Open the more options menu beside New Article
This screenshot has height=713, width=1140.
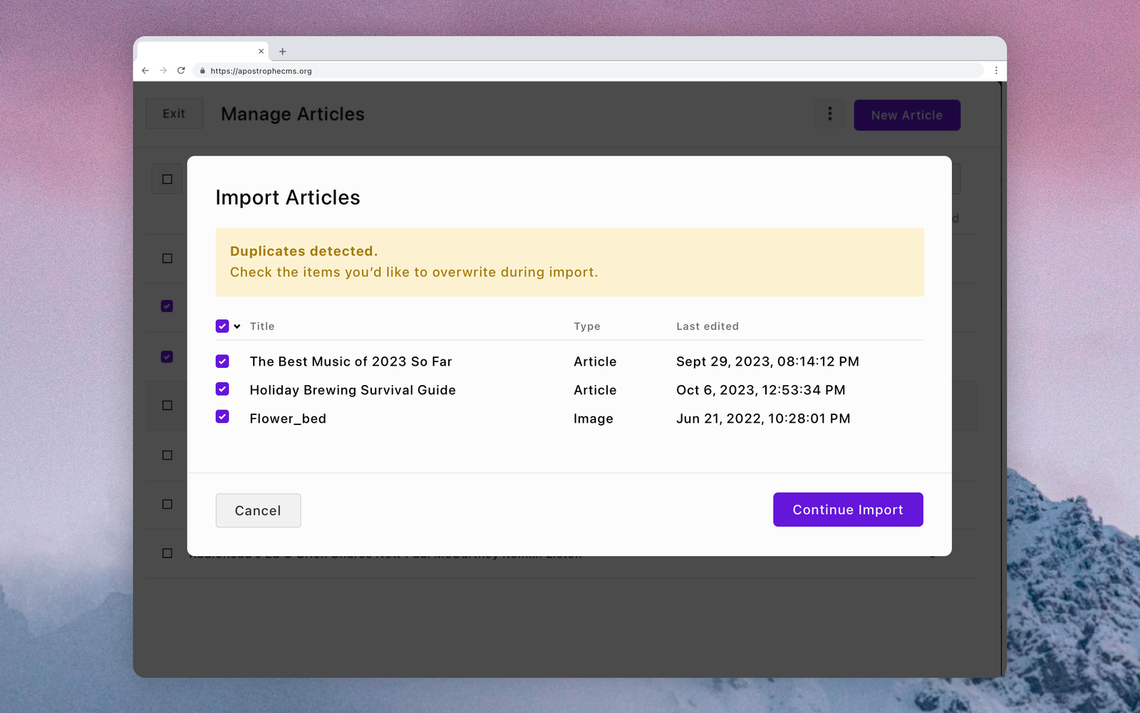830,114
